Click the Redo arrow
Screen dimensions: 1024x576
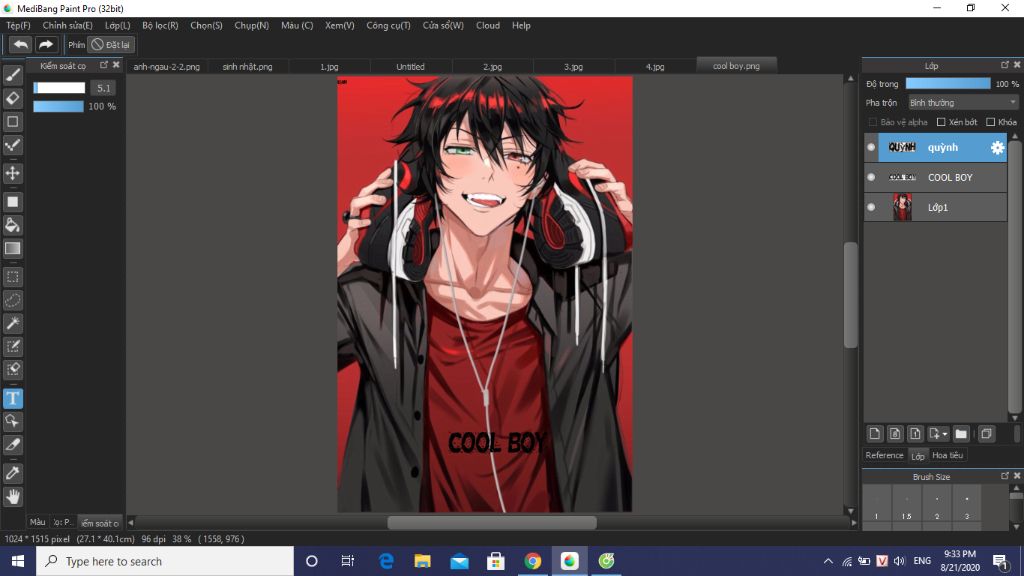tap(46, 44)
